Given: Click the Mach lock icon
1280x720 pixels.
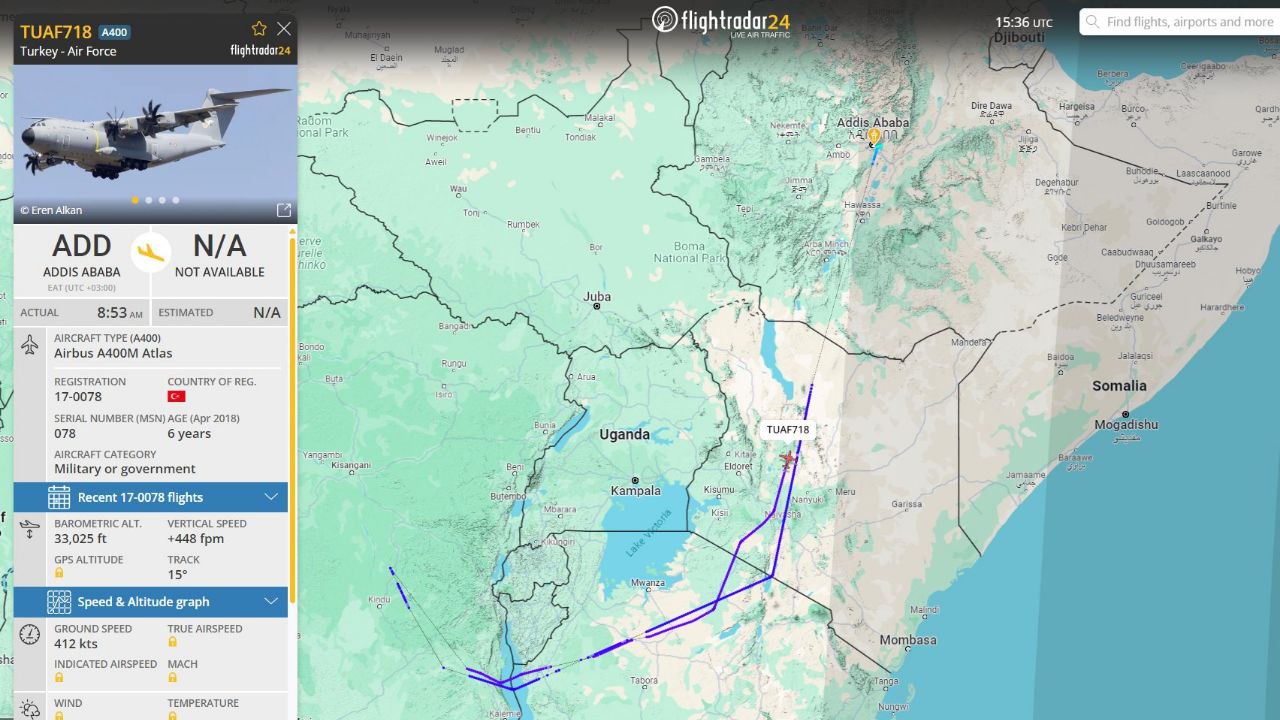Looking at the screenshot, I should (x=173, y=677).
